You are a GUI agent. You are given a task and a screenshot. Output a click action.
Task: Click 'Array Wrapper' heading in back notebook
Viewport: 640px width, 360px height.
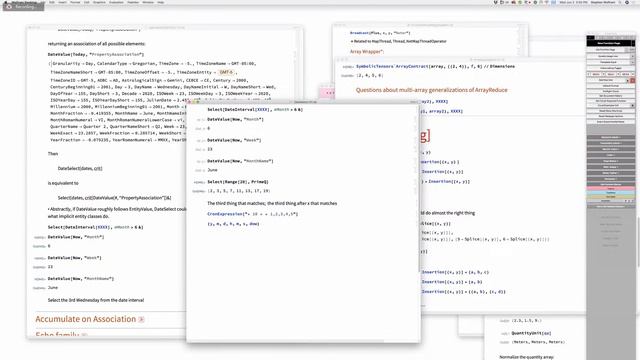click(367, 51)
